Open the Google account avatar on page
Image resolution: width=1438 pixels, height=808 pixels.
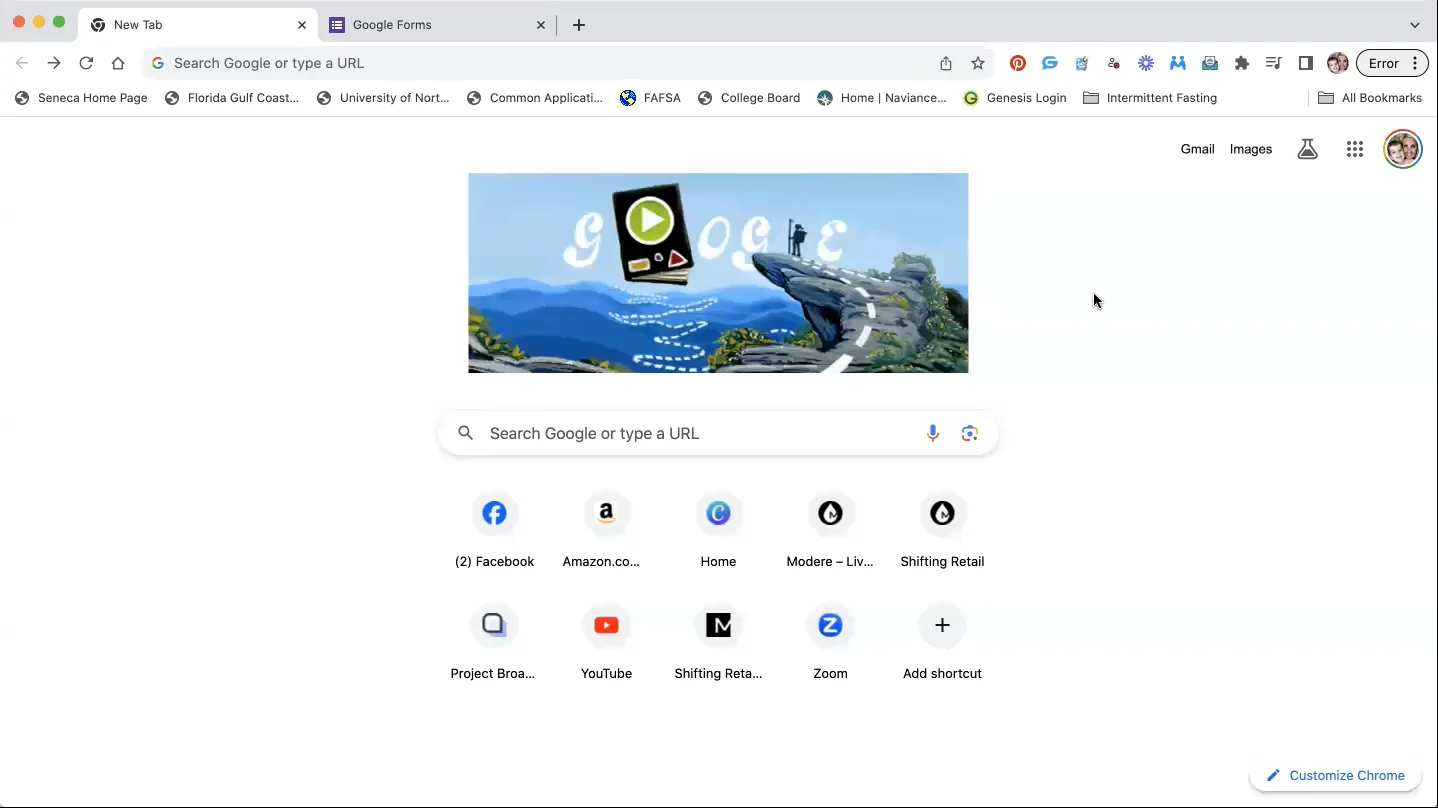[1402, 149]
